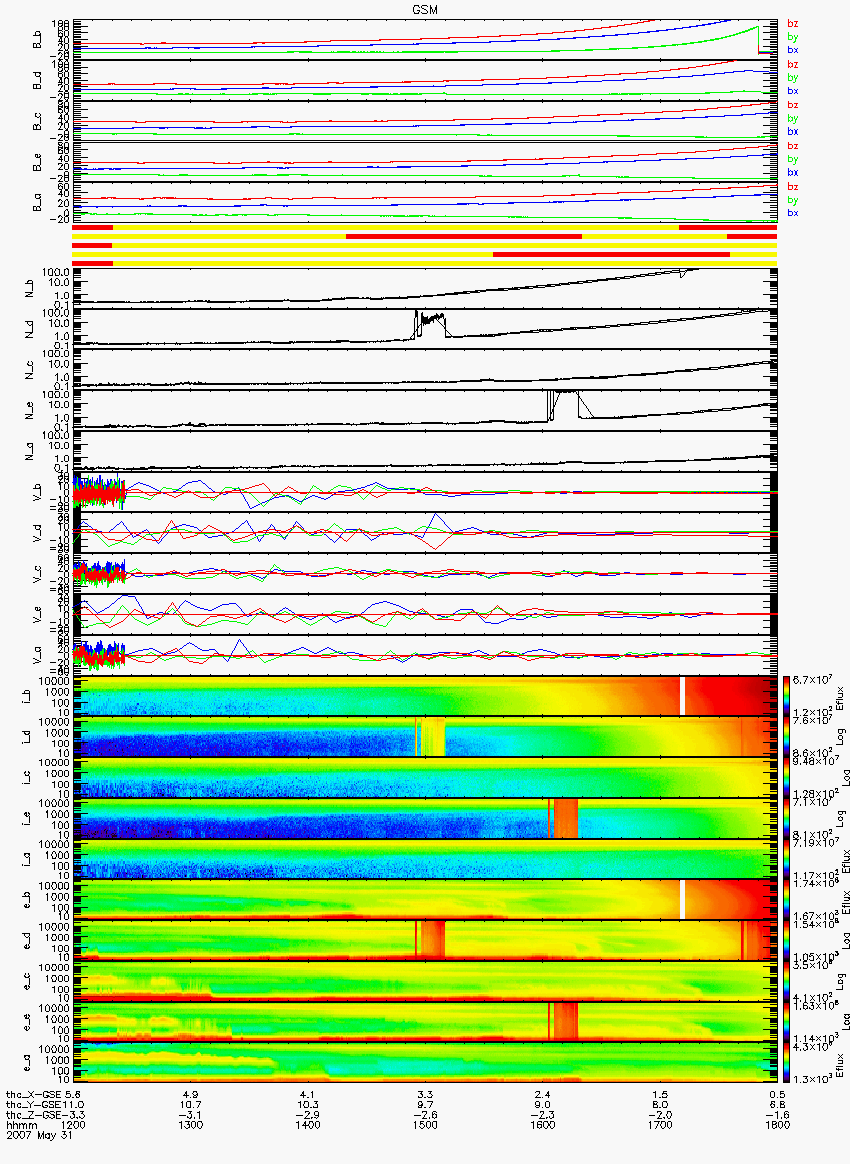Viewport: 850px width, 1164px height.
Task: Click the V_e velocity panel label
Action: point(36,614)
